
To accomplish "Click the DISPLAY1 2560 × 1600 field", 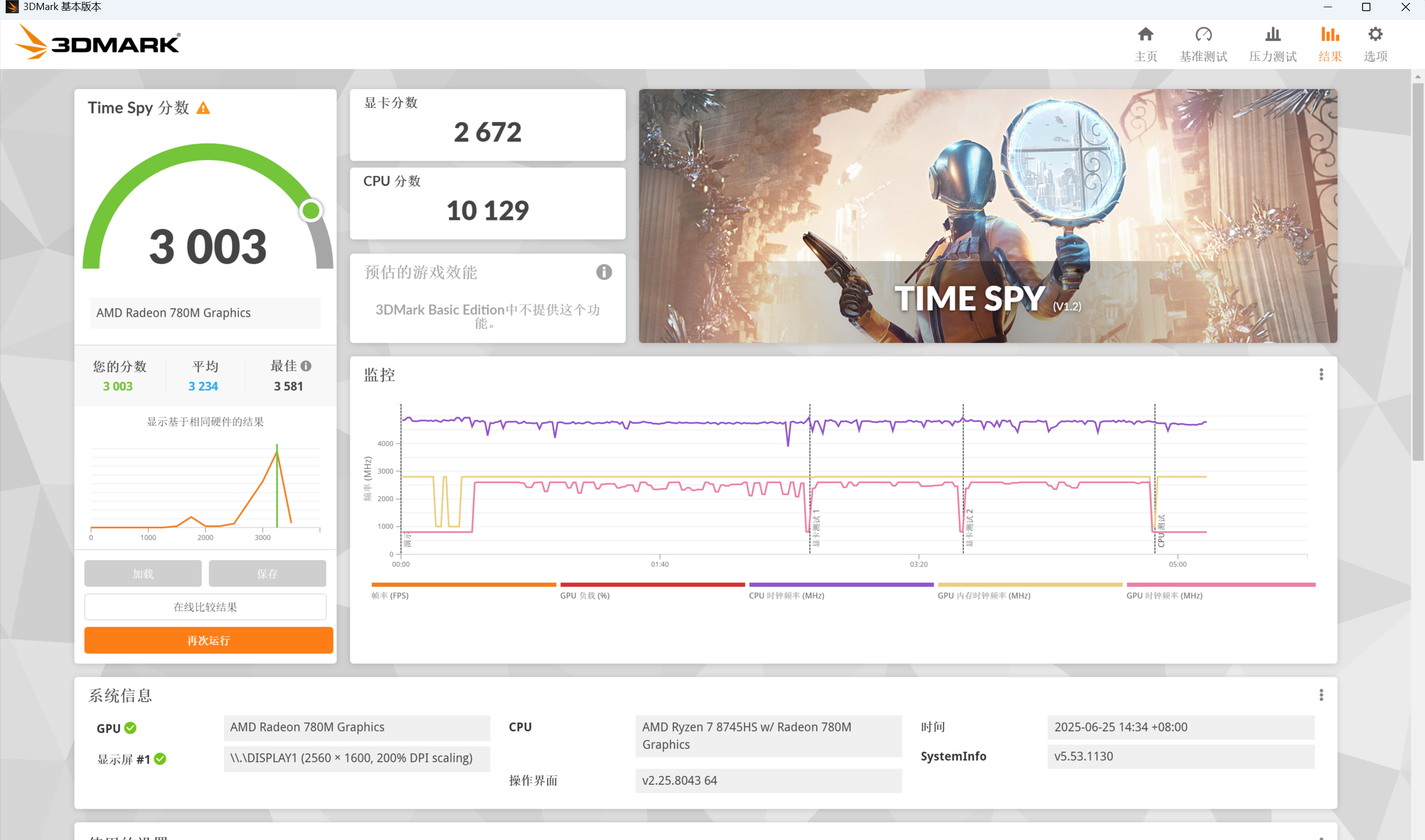I will [x=357, y=759].
